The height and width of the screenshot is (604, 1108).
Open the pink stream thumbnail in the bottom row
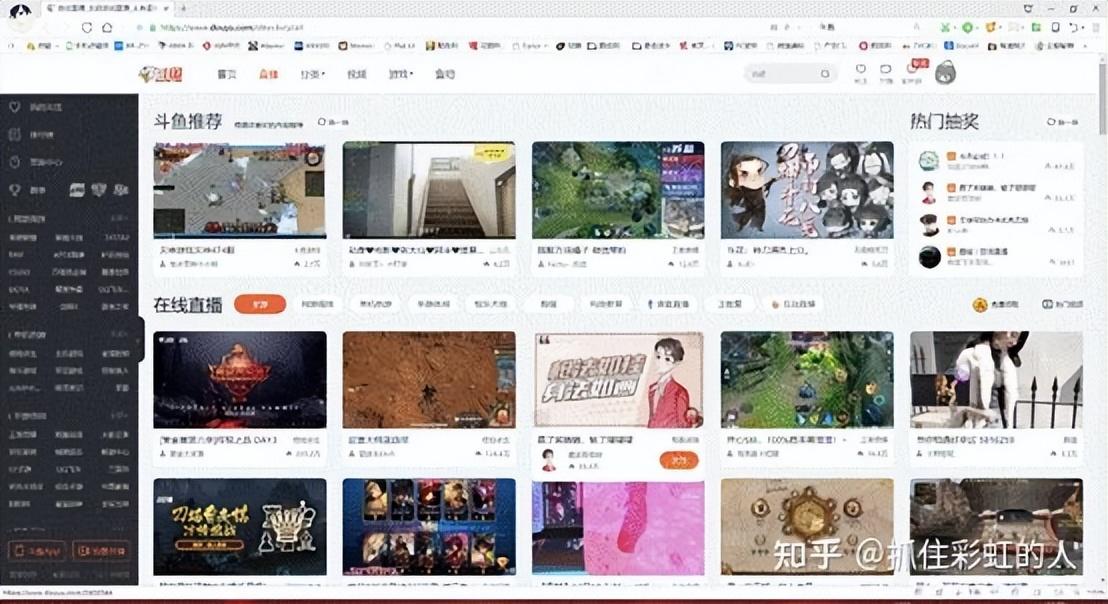(x=618, y=527)
